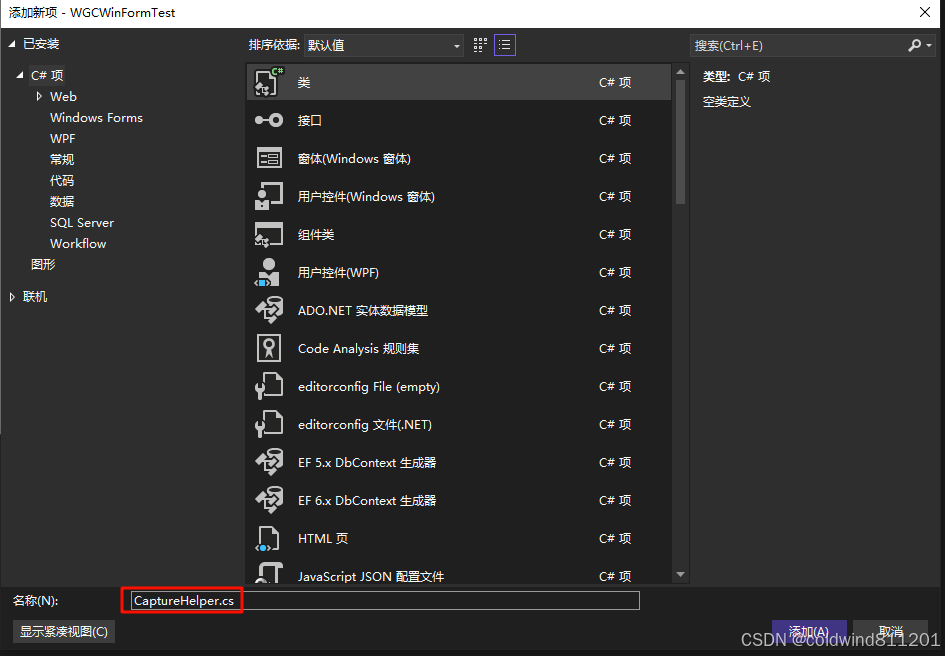Switch to medium icons list view
Image resolution: width=945 pixels, height=656 pixels.
point(505,45)
